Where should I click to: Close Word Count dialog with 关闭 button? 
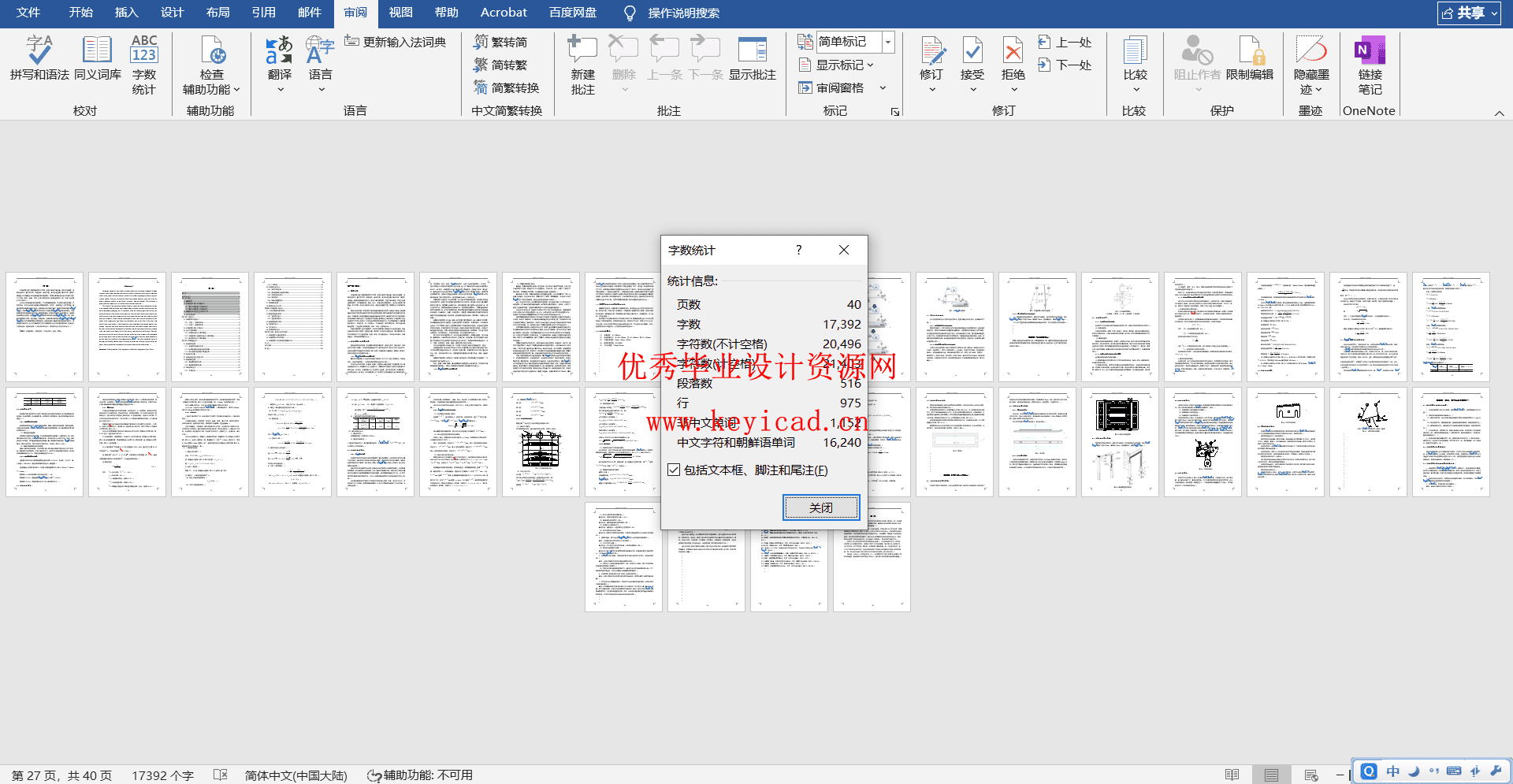pos(821,507)
